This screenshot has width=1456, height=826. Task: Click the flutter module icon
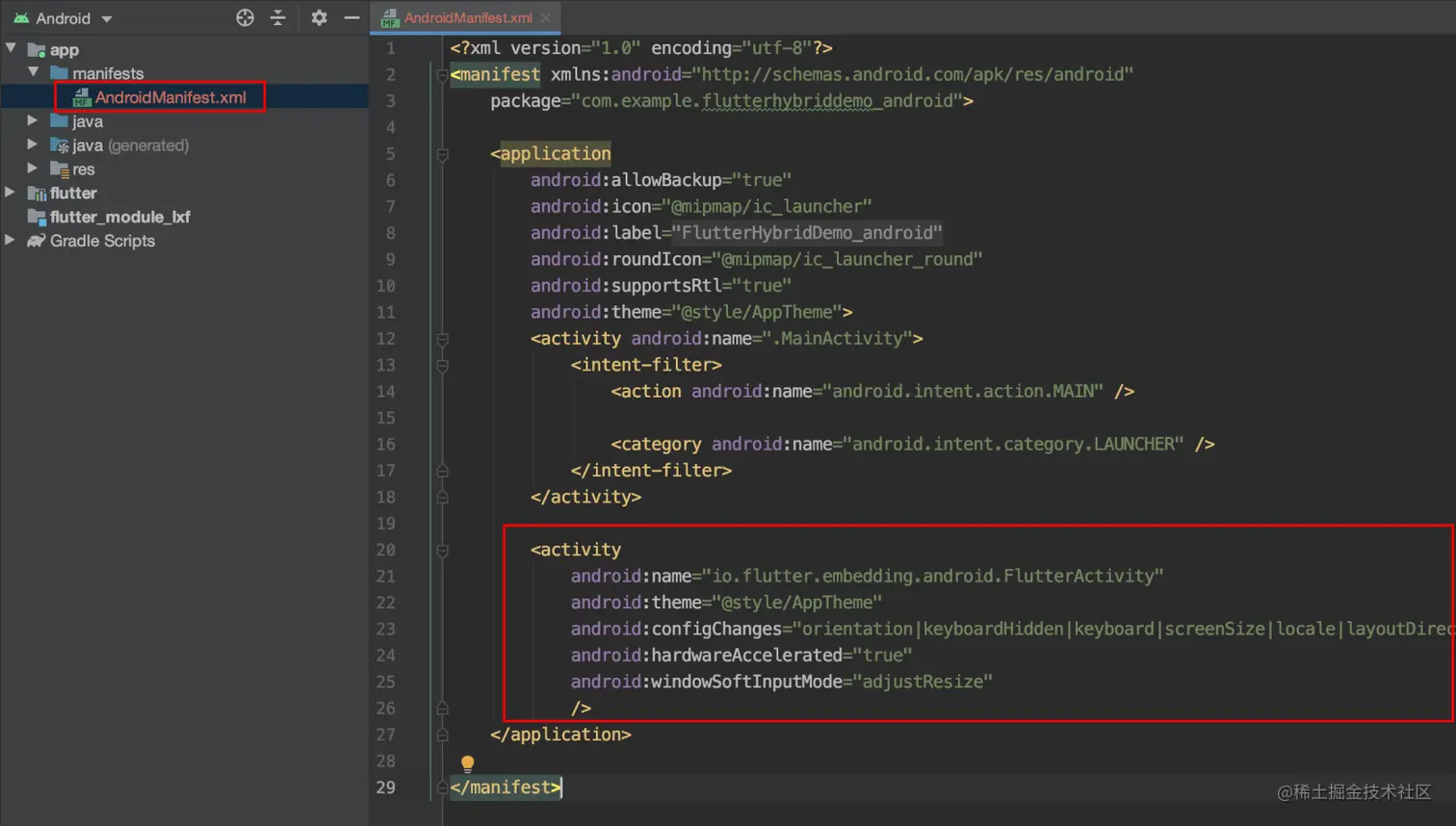(37, 194)
